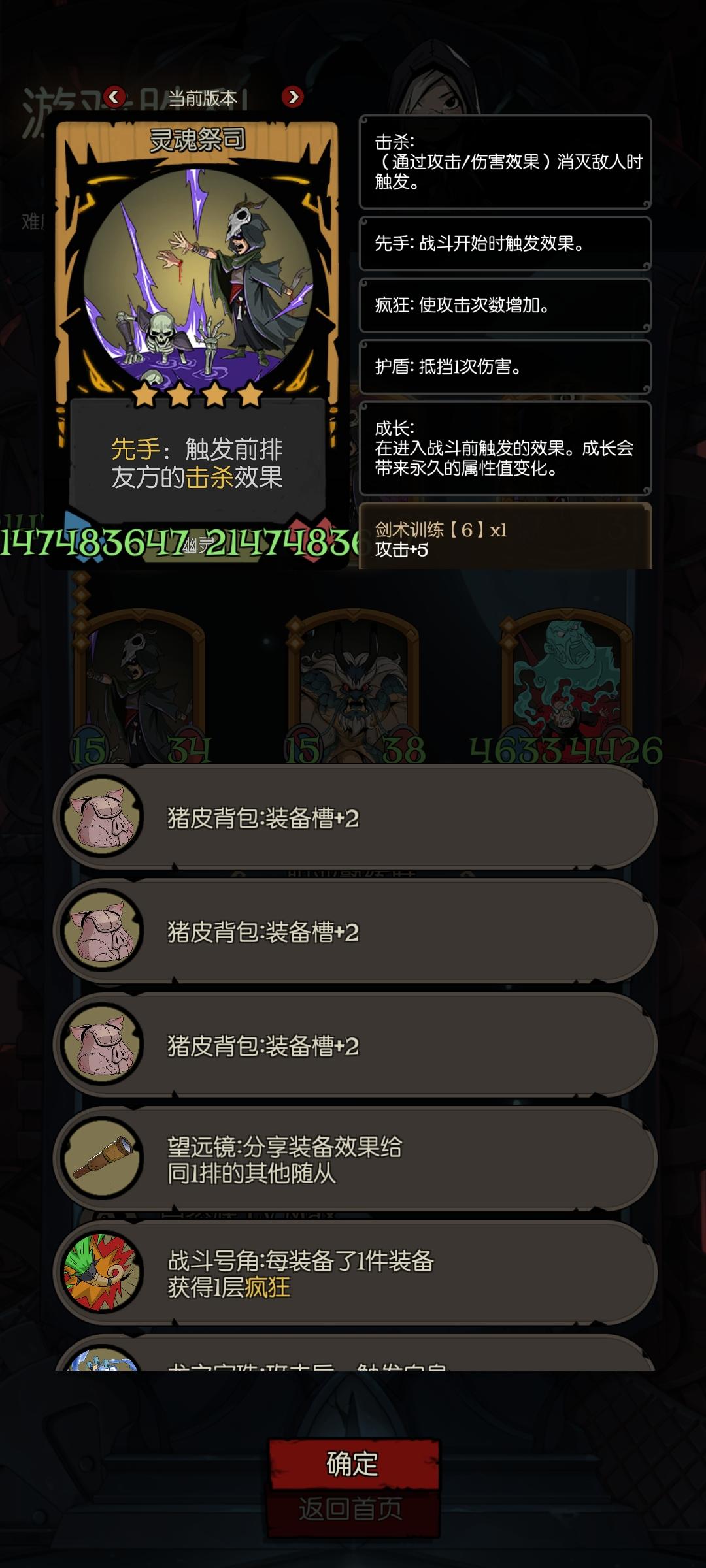Image resolution: width=706 pixels, height=1568 pixels.
Task: Click the 返回首页 return home button
Action: [352, 1509]
